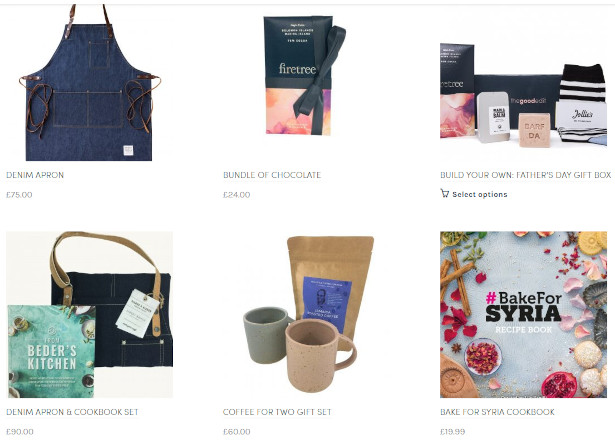Click the Bundle of Chocolate title link
Screen dimensions: 615x440
point(272,175)
